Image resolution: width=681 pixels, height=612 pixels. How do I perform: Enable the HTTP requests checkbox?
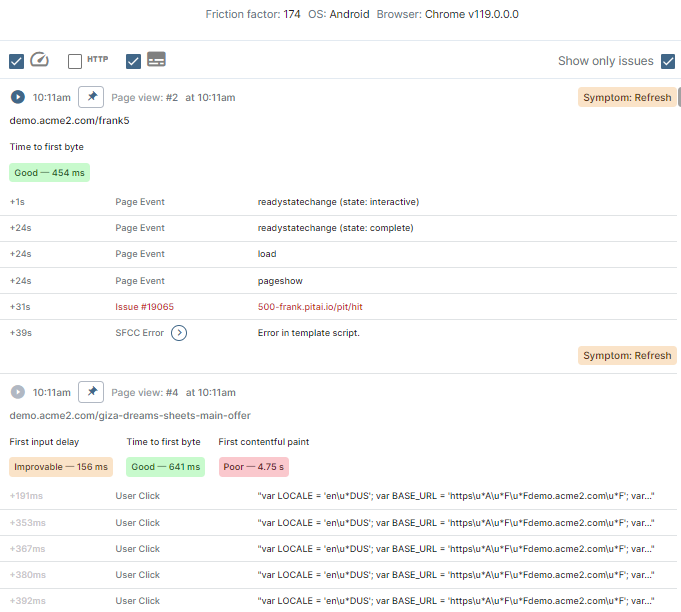click(75, 61)
